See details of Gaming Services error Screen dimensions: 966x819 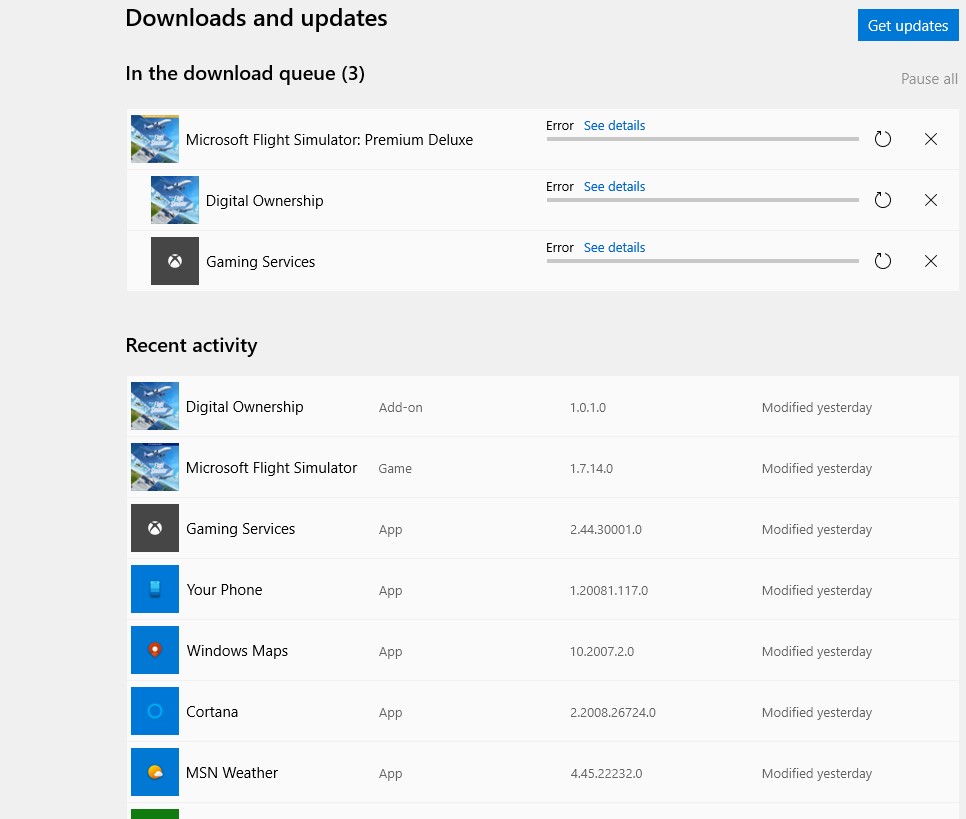coord(614,248)
